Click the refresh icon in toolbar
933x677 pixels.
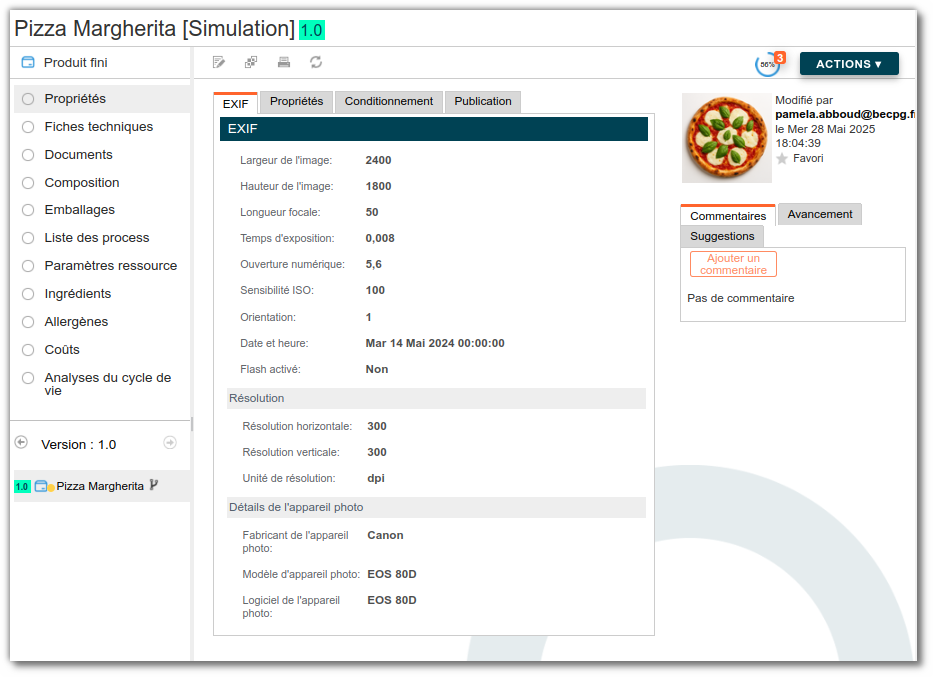[x=316, y=63]
